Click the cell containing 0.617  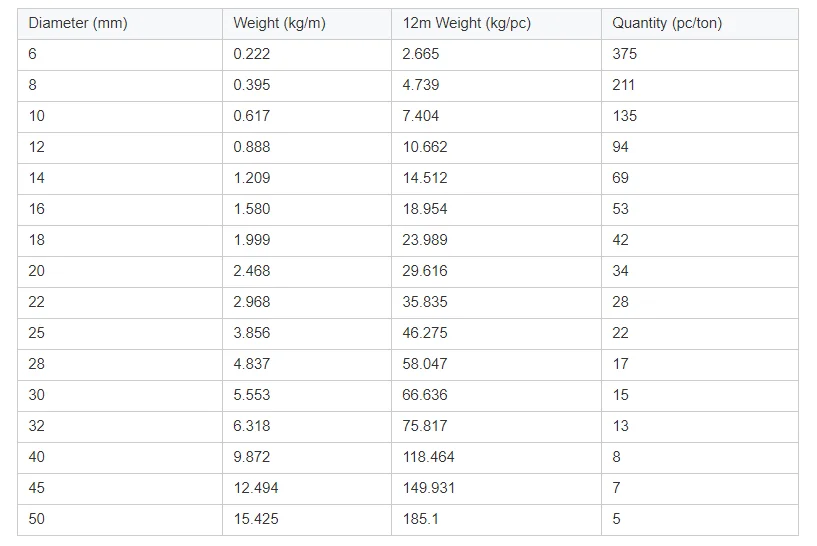(252, 116)
